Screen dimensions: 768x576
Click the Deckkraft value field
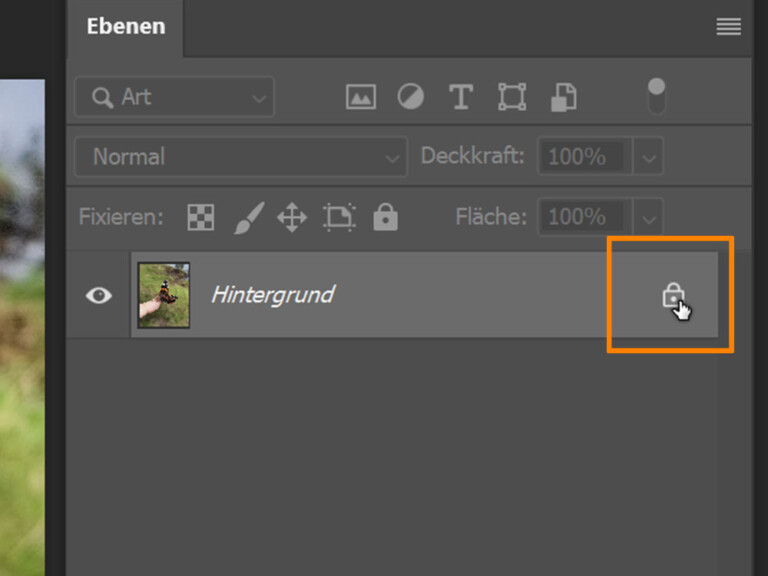pyautogui.click(x=585, y=157)
